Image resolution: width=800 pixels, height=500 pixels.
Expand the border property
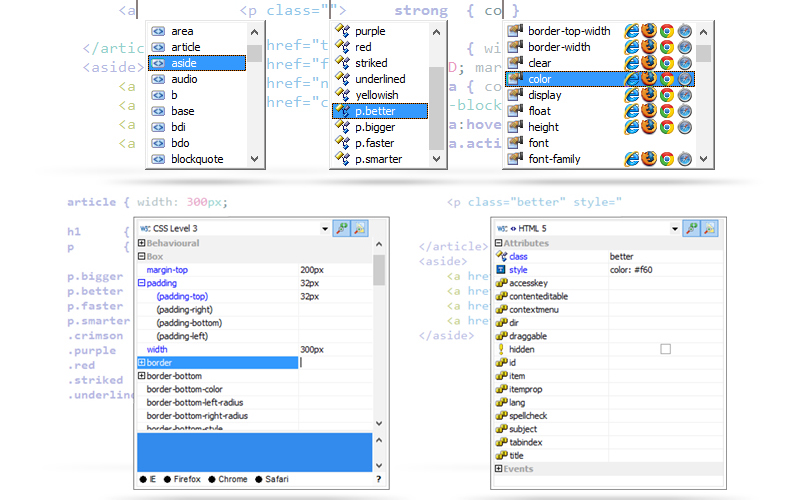tap(141, 362)
